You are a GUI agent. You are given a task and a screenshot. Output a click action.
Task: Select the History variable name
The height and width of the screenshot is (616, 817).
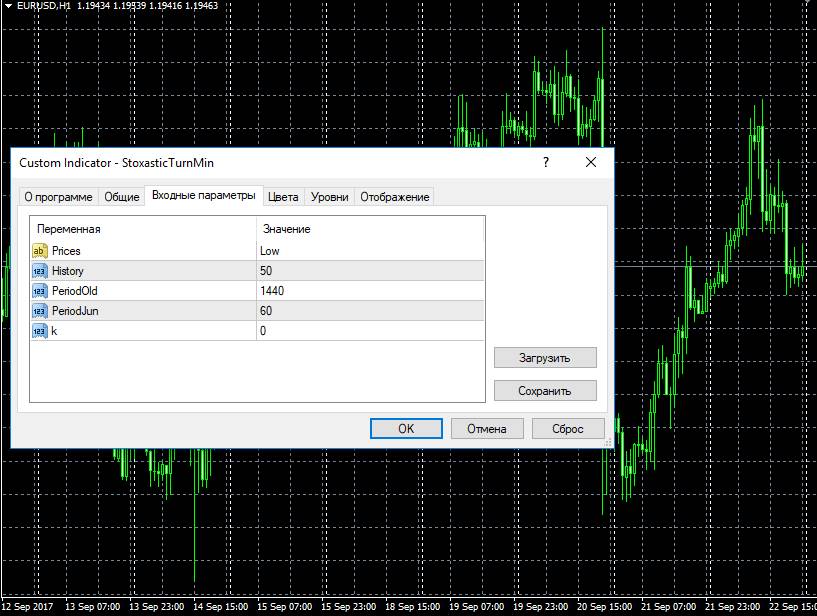coord(68,271)
